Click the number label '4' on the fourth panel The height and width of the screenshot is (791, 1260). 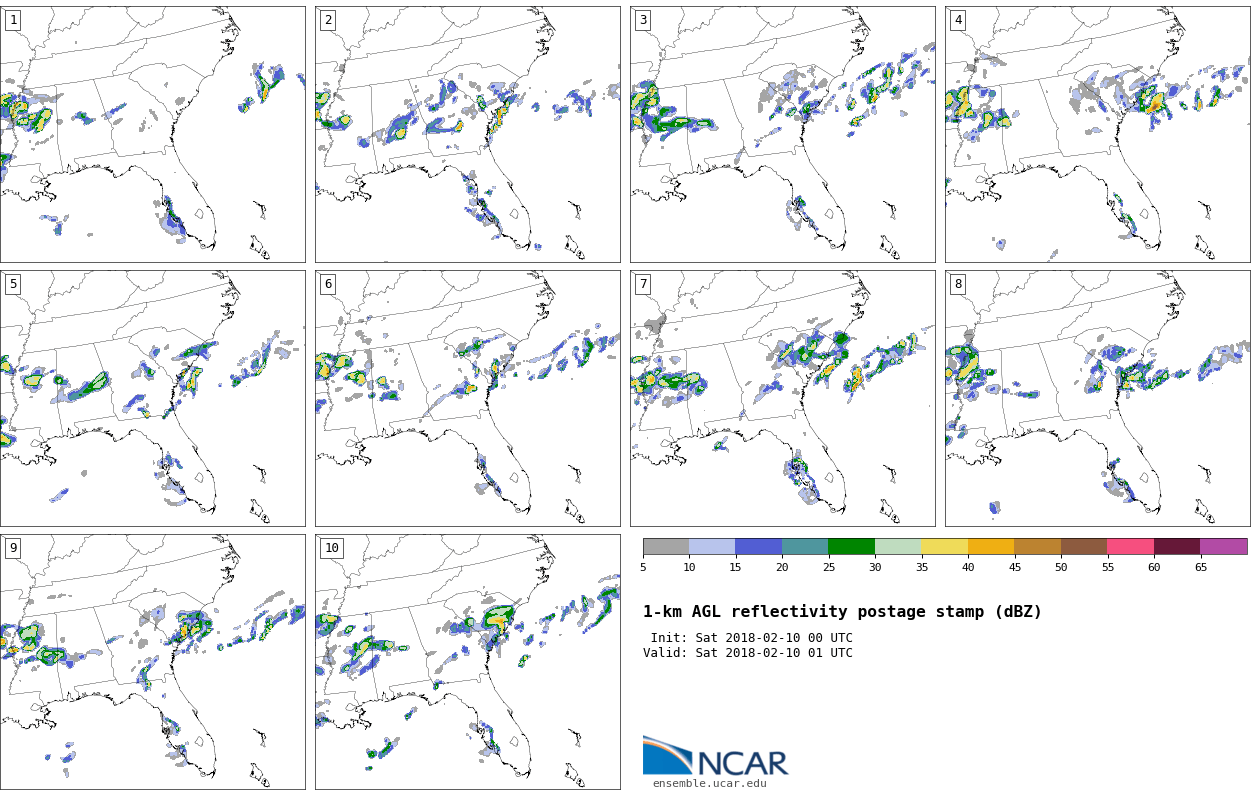[x=958, y=20]
